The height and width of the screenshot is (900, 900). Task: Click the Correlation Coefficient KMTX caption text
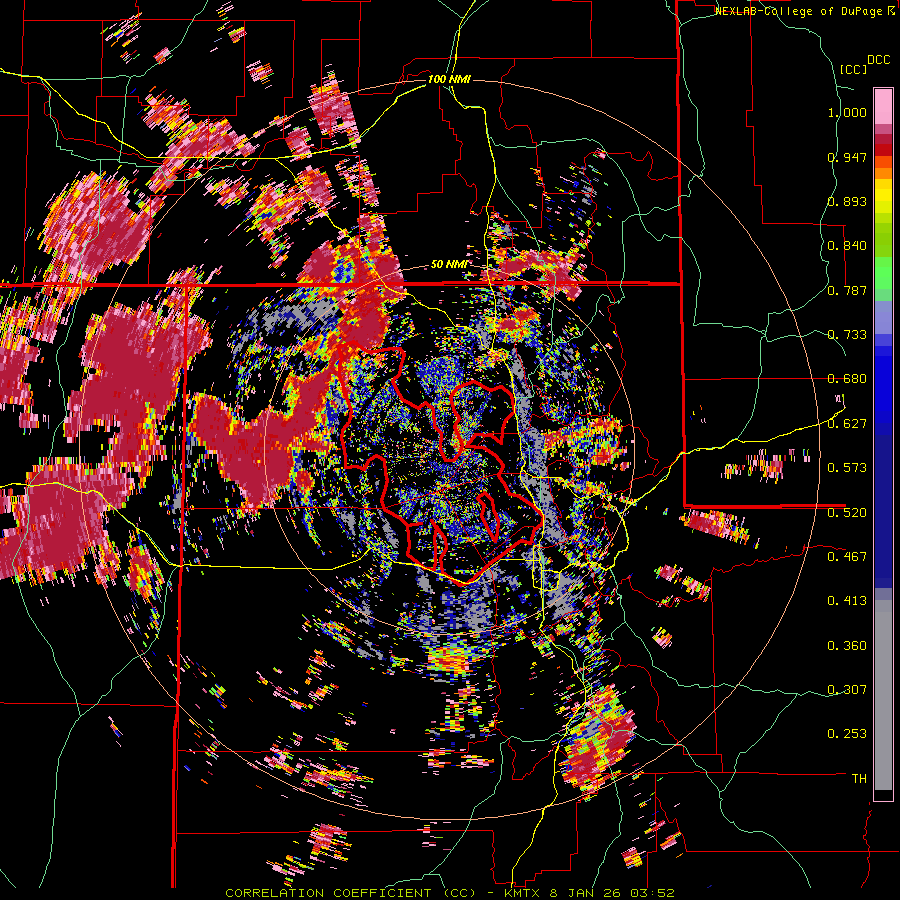pyautogui.click(x=449, y=893)
